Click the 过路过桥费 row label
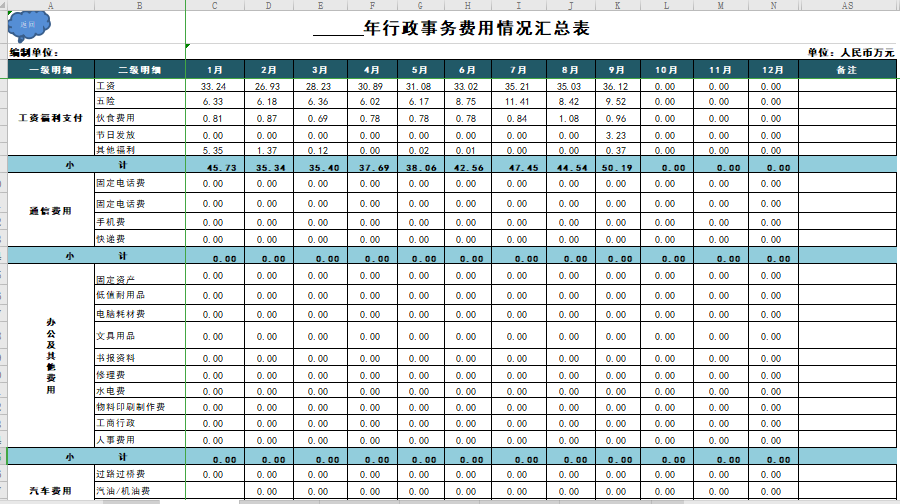900x504 pixels. [139, 474]
